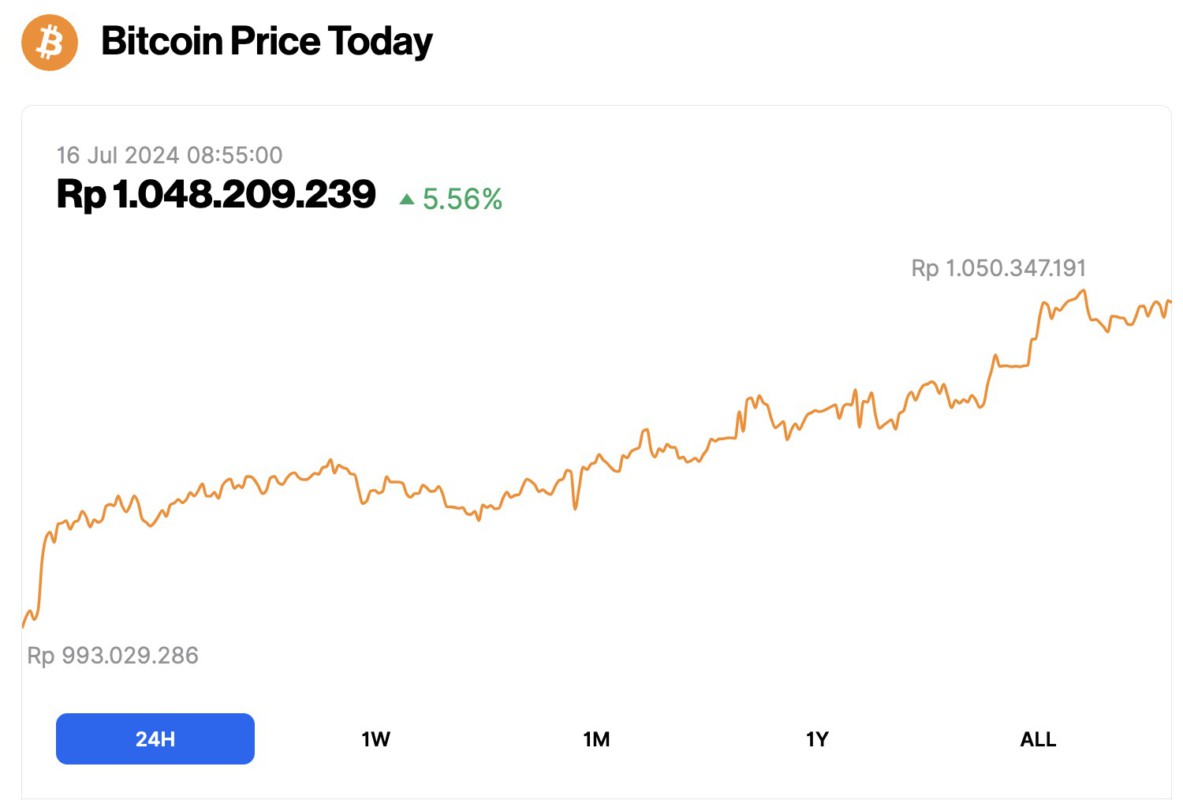Click the 16 Jul 2024 timestamp
This screenshot has width=1183, height=800.
pyautogui.click(x=169, y=155)
